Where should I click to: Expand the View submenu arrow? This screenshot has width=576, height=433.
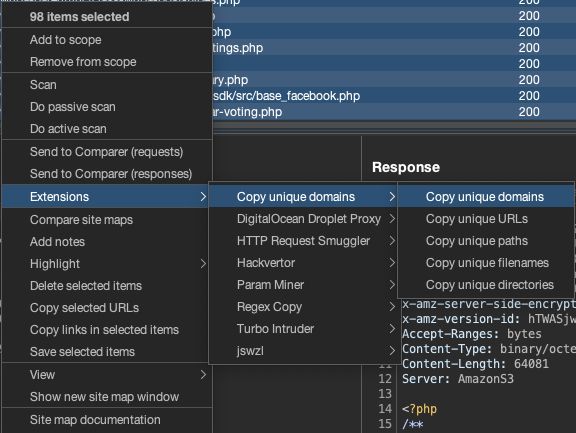203,375
